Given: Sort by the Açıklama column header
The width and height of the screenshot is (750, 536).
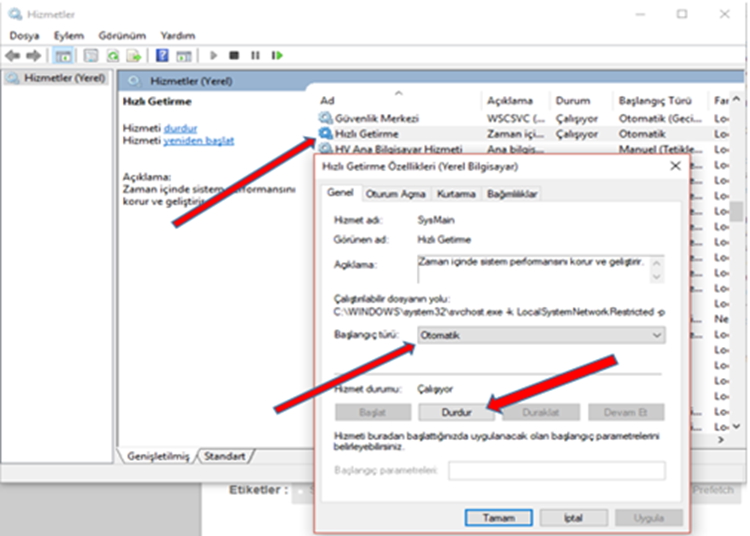Looking at the screenshot, I should point(516,100).
